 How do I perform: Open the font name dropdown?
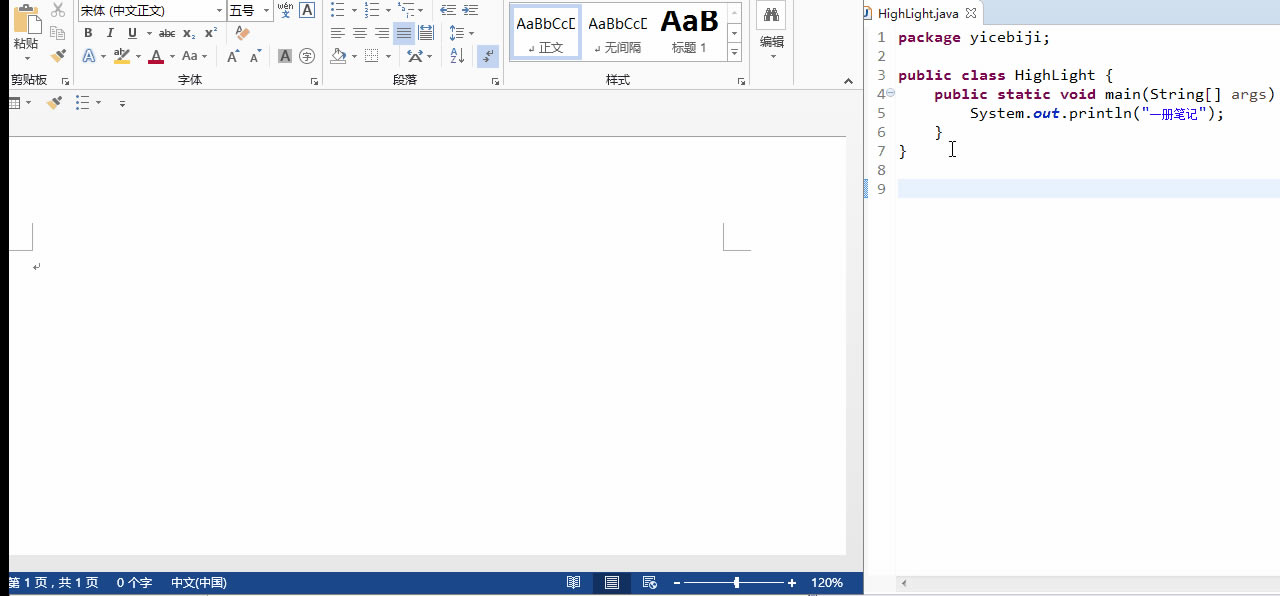(x=219, y=10)
